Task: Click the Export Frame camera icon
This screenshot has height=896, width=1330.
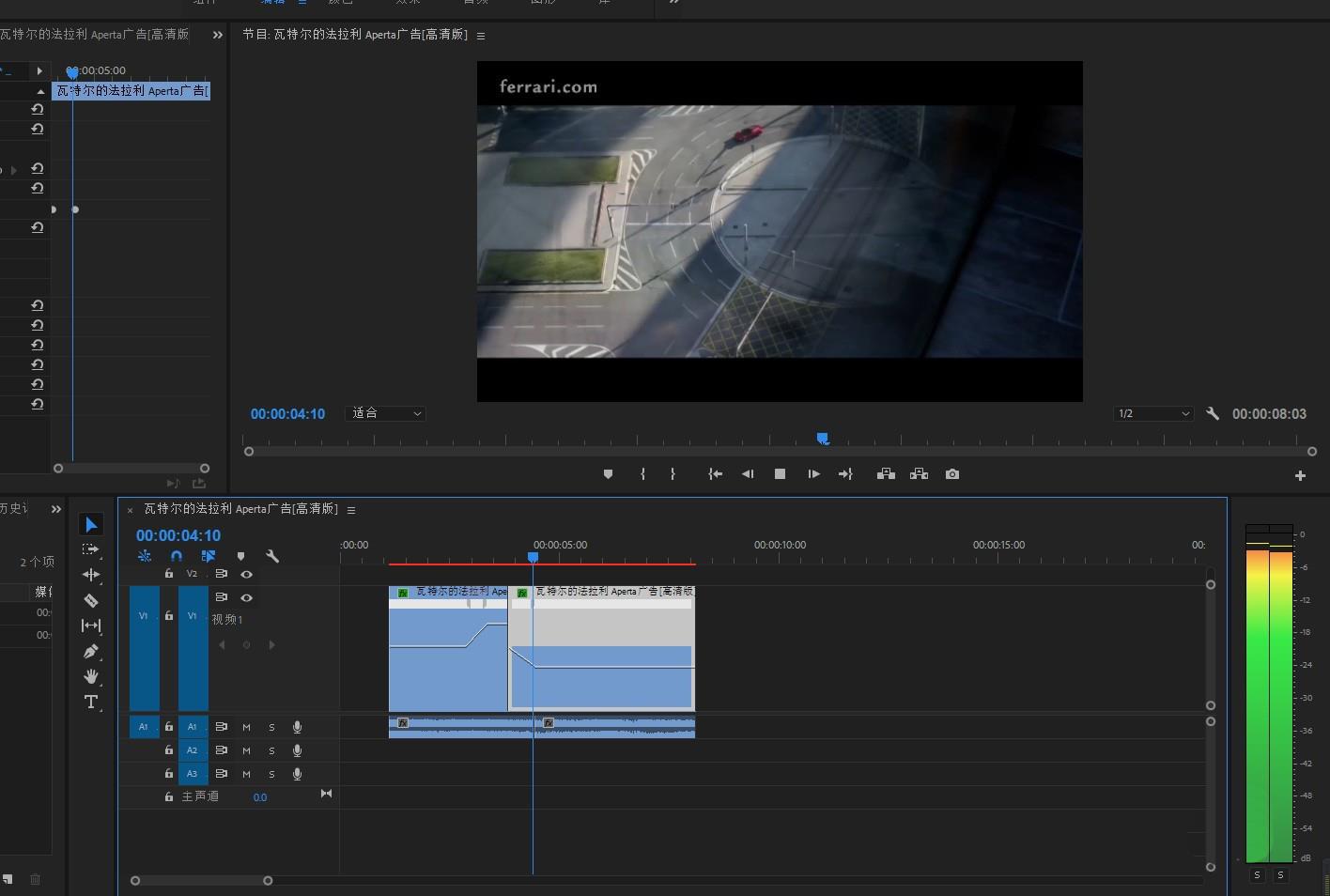Action: click(952, 474)
